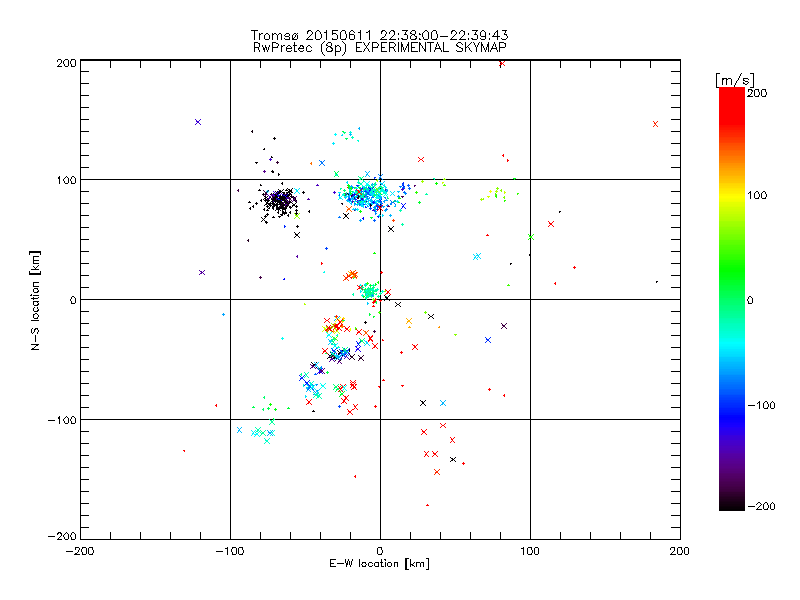The image size is (800, 600).
Task: Click the subtitle "RwPretec (8p) EXPERIMENTAL SKYMAP"
Action: coord(379,48)
